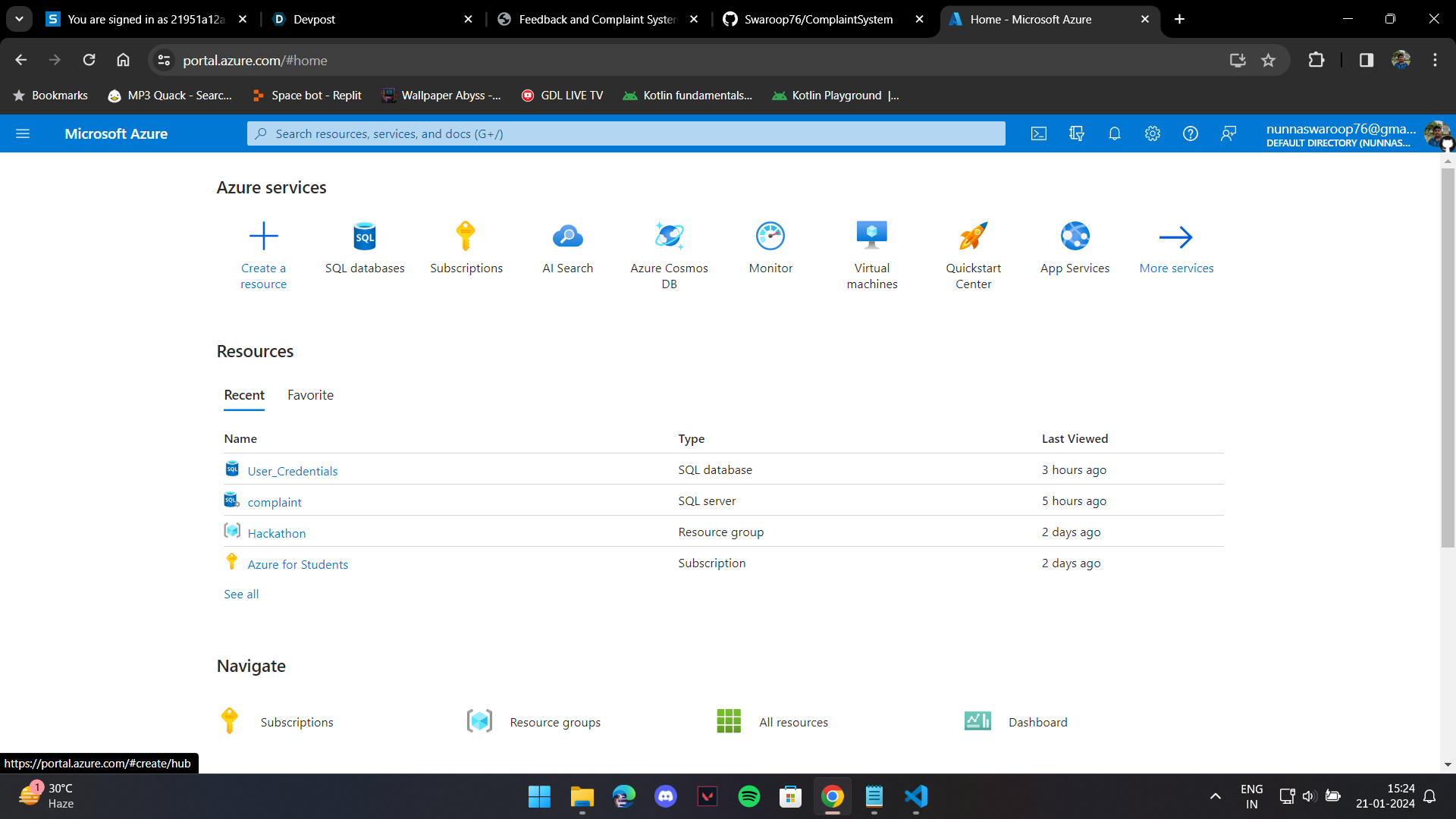This screenshot has height=819, width=1456.
Task: Click the notifications bell in Azure header
Action: (1114, 133)
